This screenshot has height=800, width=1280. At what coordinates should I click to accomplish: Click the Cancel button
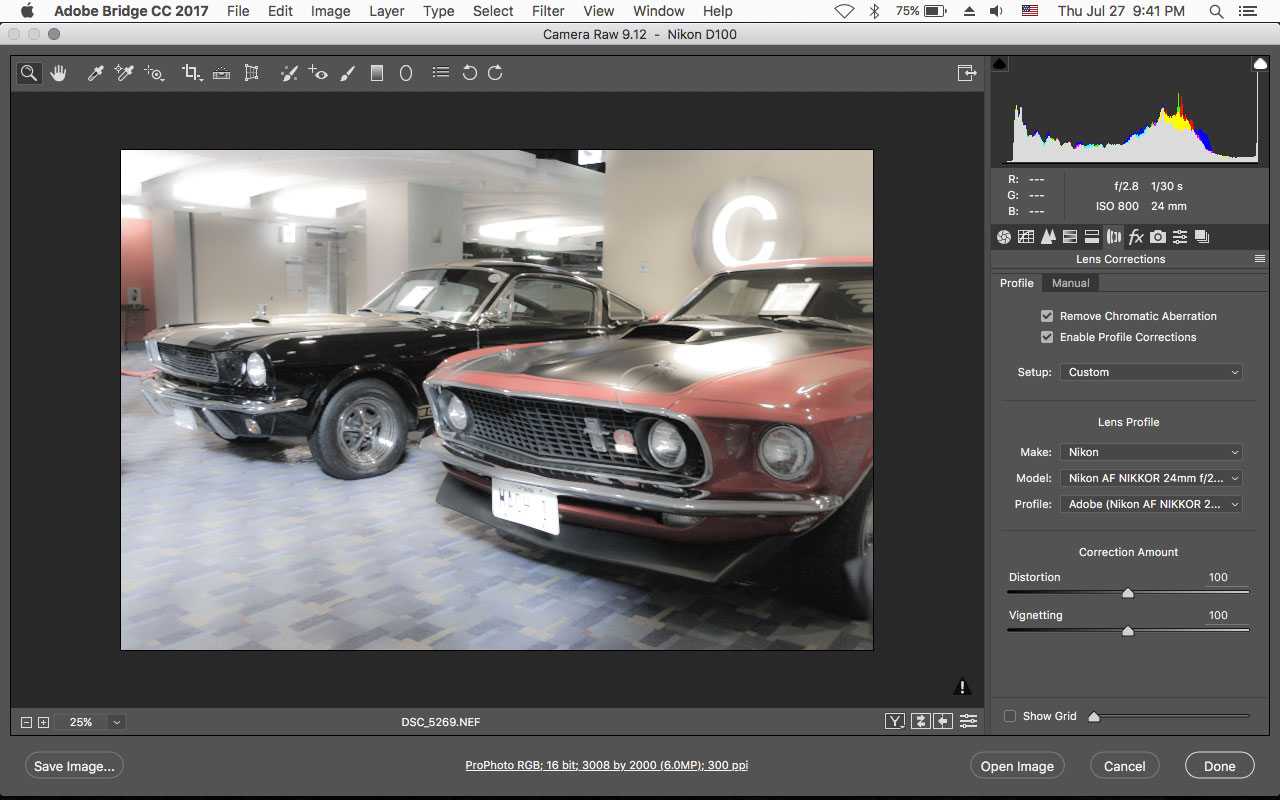(x=1125, y=766)
